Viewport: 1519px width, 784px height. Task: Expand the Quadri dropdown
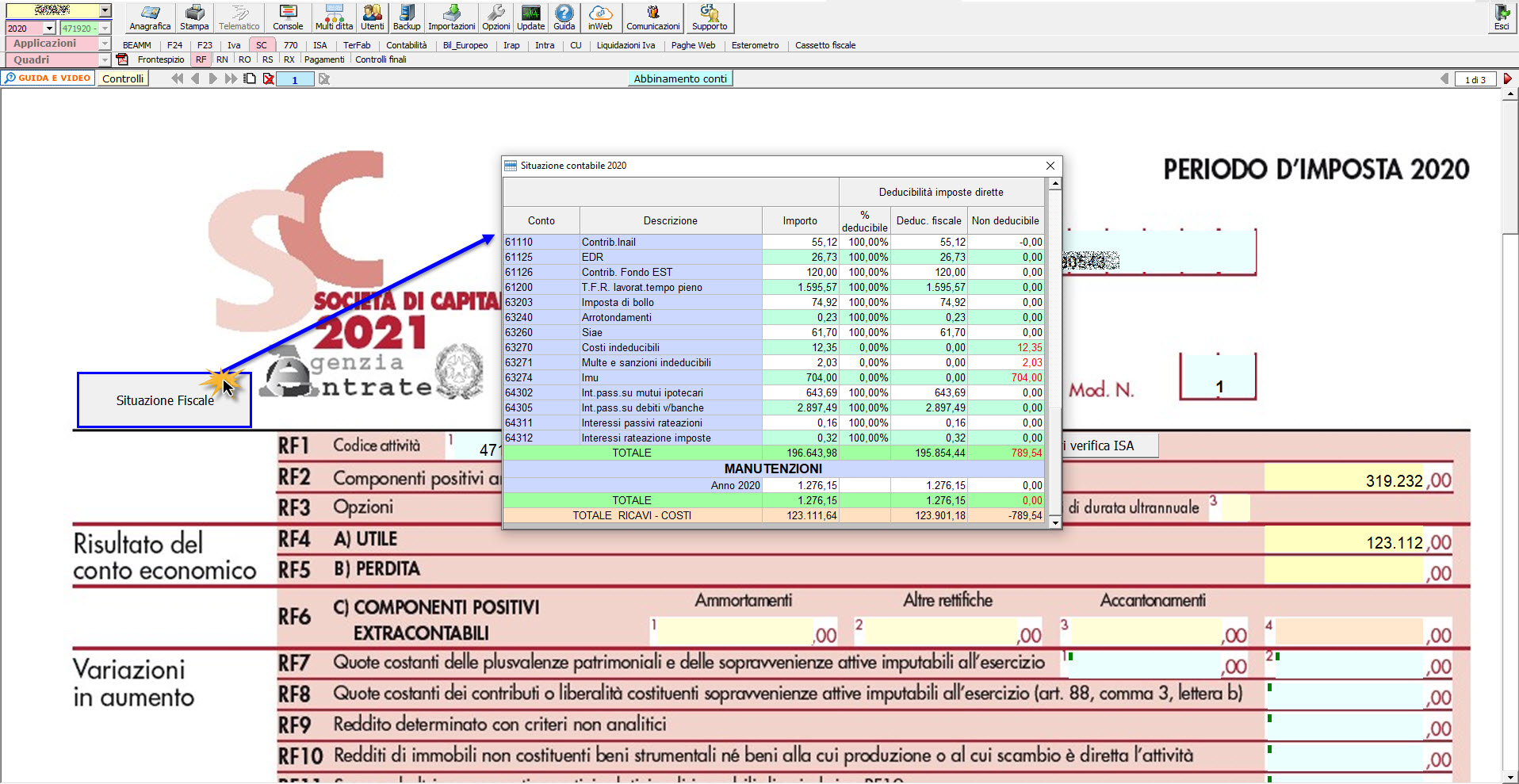tap(105, 59)
